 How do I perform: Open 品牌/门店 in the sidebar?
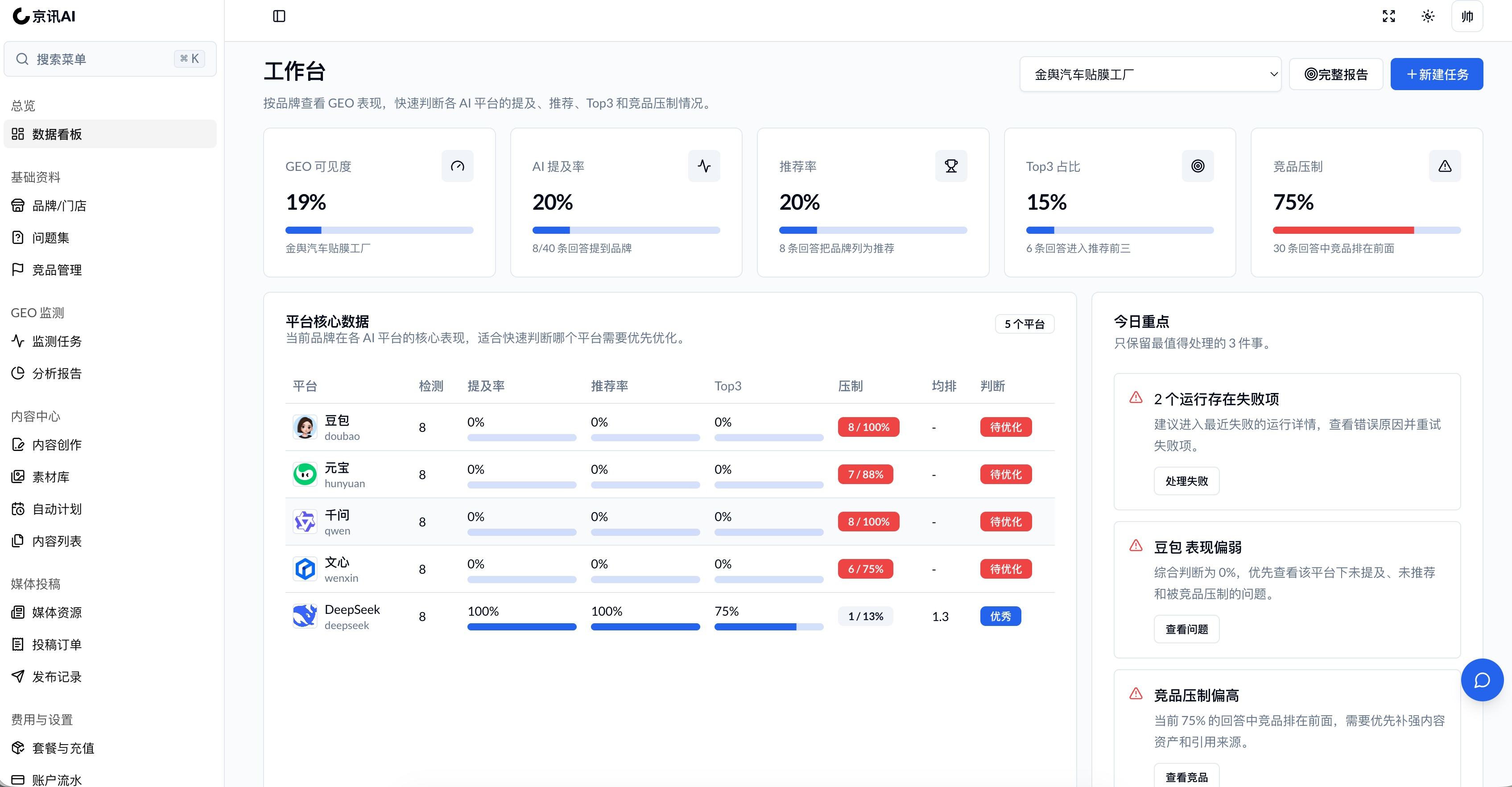(110, 206)
